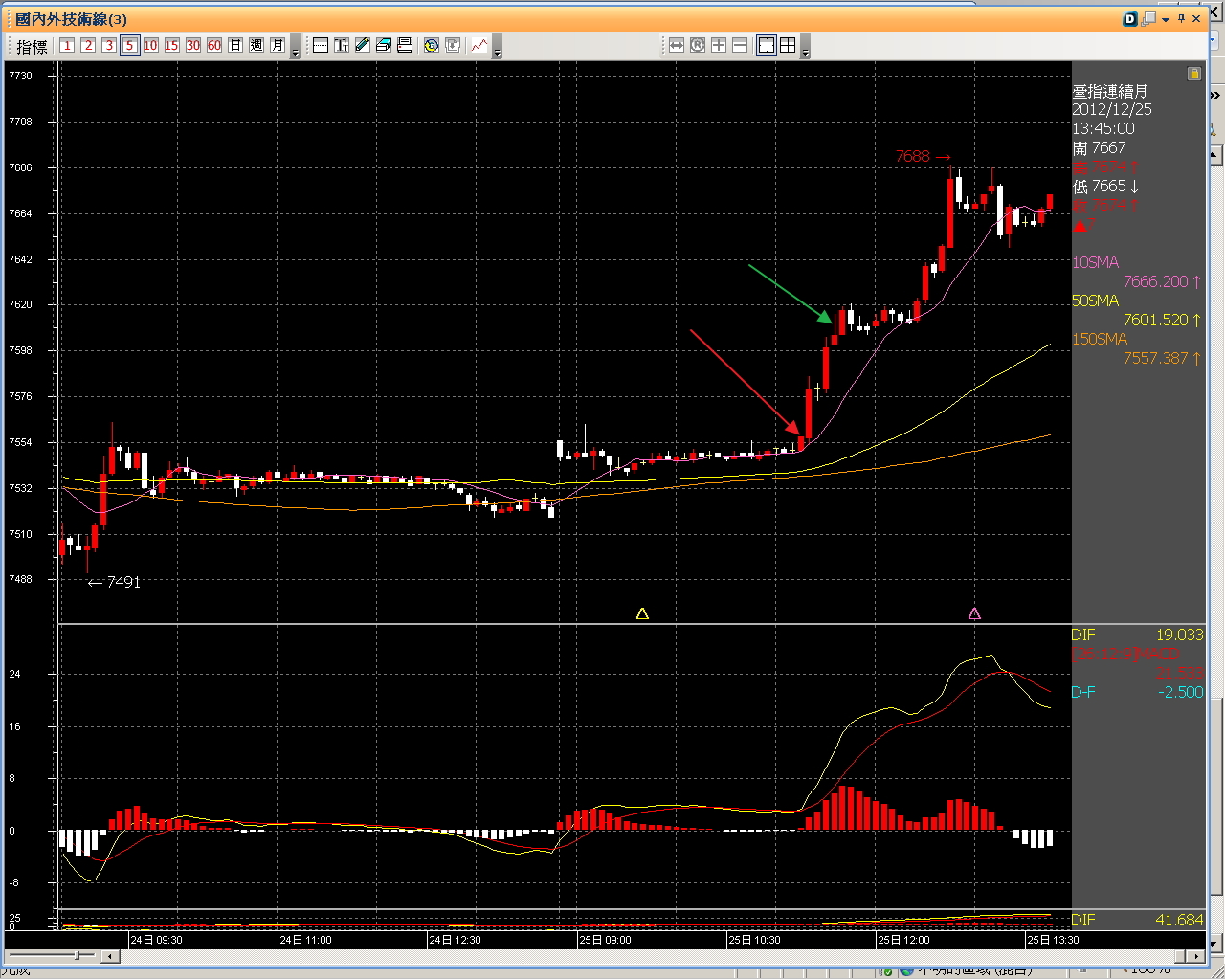Viewport: 1225px width, 980px height.
Task: Switch chart to 15-minute timeframe
Action: (x=172, y=45)
